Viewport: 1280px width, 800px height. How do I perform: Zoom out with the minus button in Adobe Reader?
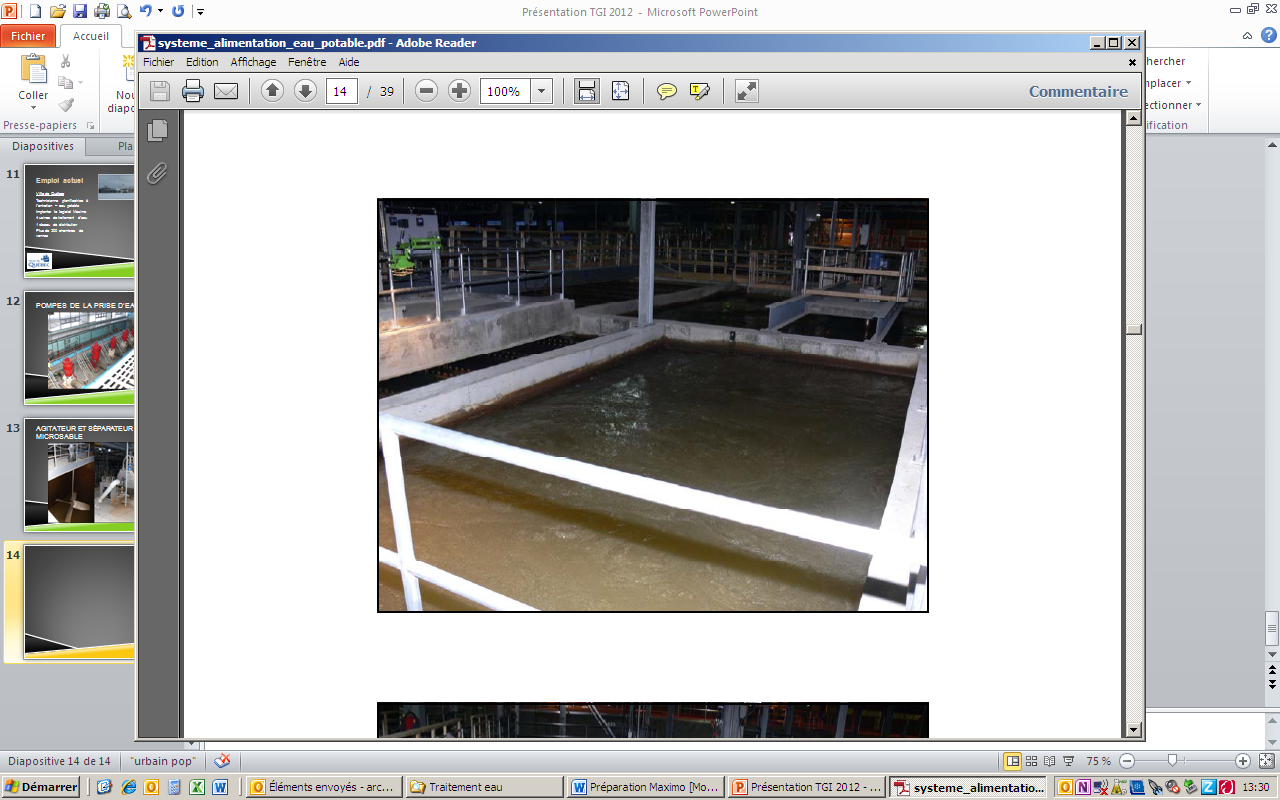coord(426,91)
